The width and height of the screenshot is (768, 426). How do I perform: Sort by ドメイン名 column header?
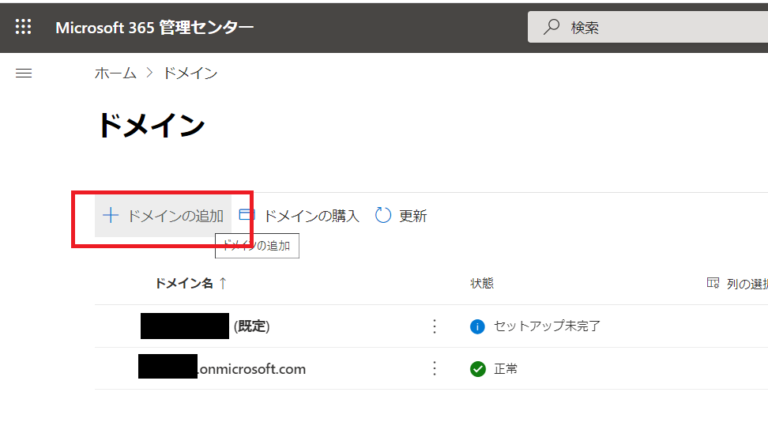point(190,283)
